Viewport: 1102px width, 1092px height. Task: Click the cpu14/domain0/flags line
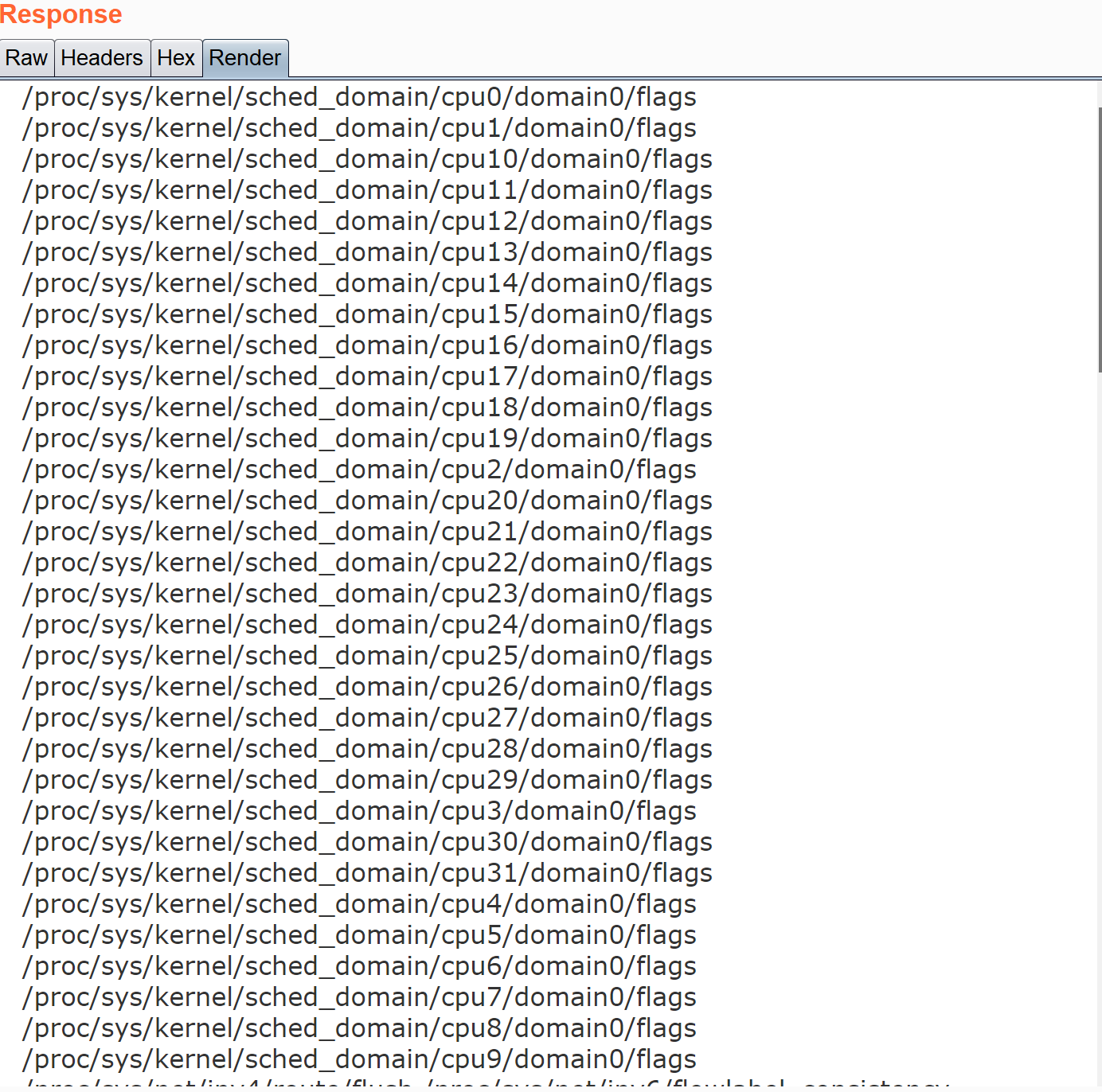click(x=367, y=283)
